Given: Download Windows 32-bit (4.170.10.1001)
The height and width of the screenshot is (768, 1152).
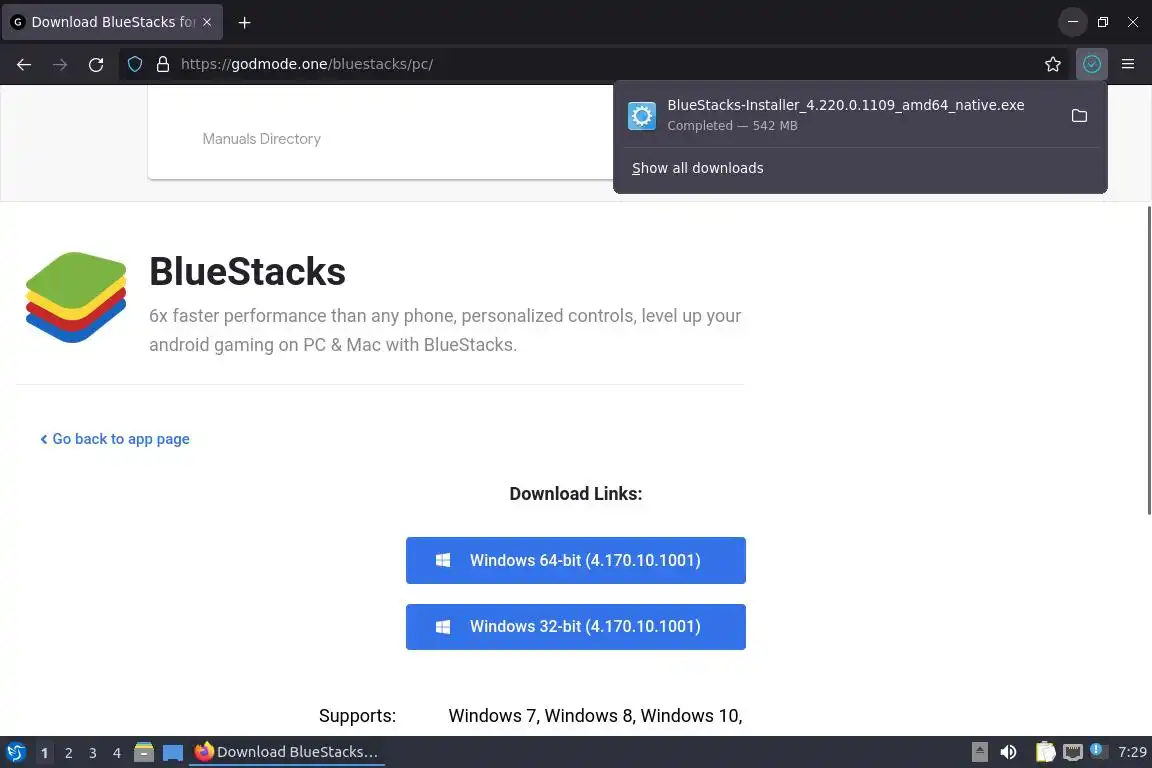Looking at the screenshot, I should pyautogui.click(x=575, y=627).
